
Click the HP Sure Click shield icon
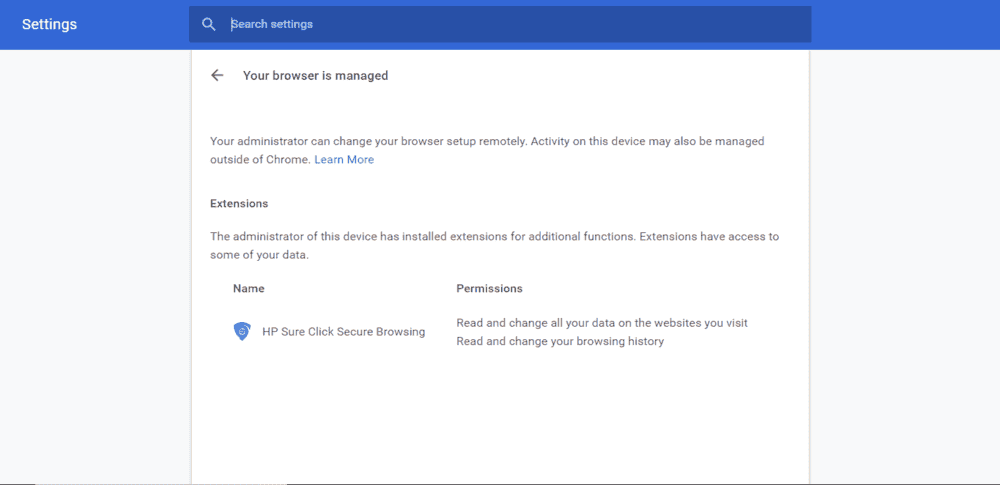[242, 332]
